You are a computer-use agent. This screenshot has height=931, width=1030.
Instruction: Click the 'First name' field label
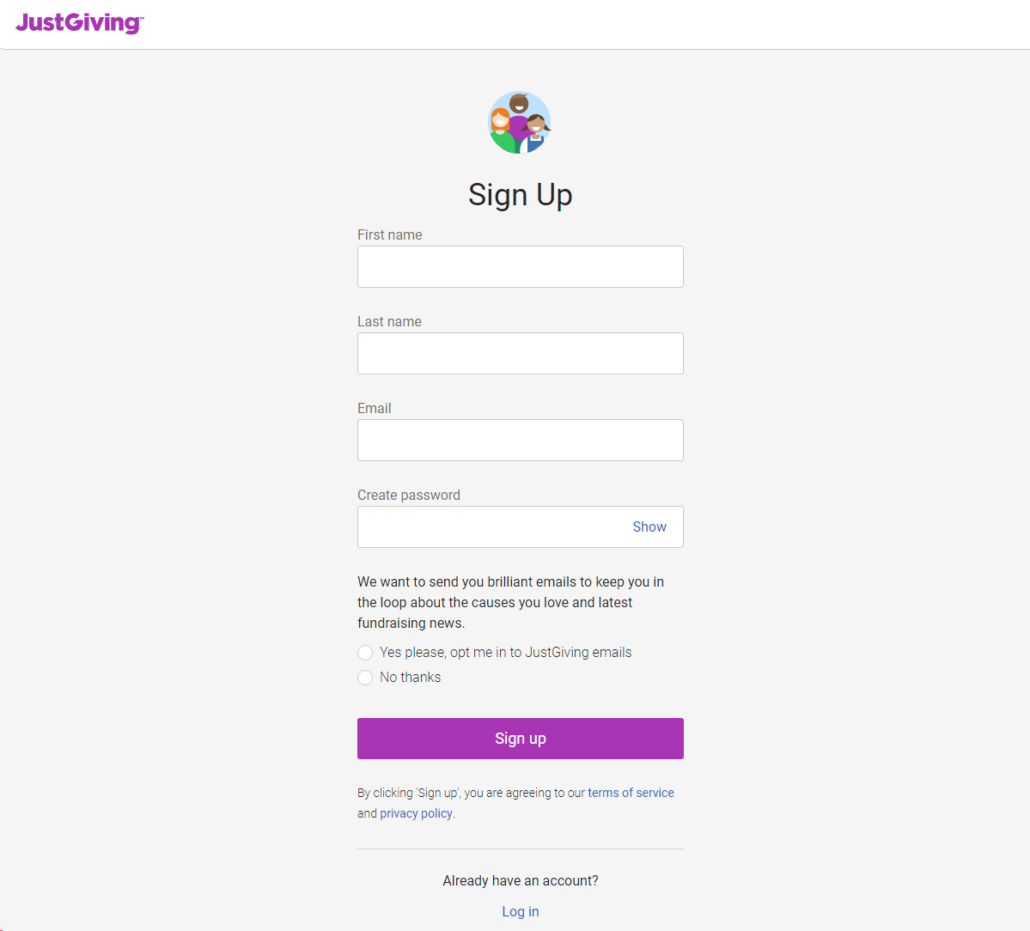tap(390, 235)
